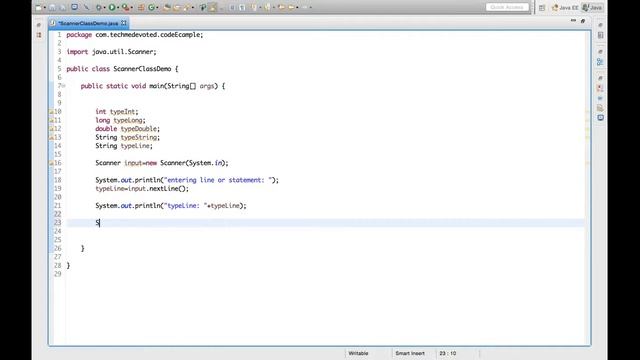Click on 'String typeString;' declaration
The image size is (640, 360).
pyautogui.click(x=128, y=137)
